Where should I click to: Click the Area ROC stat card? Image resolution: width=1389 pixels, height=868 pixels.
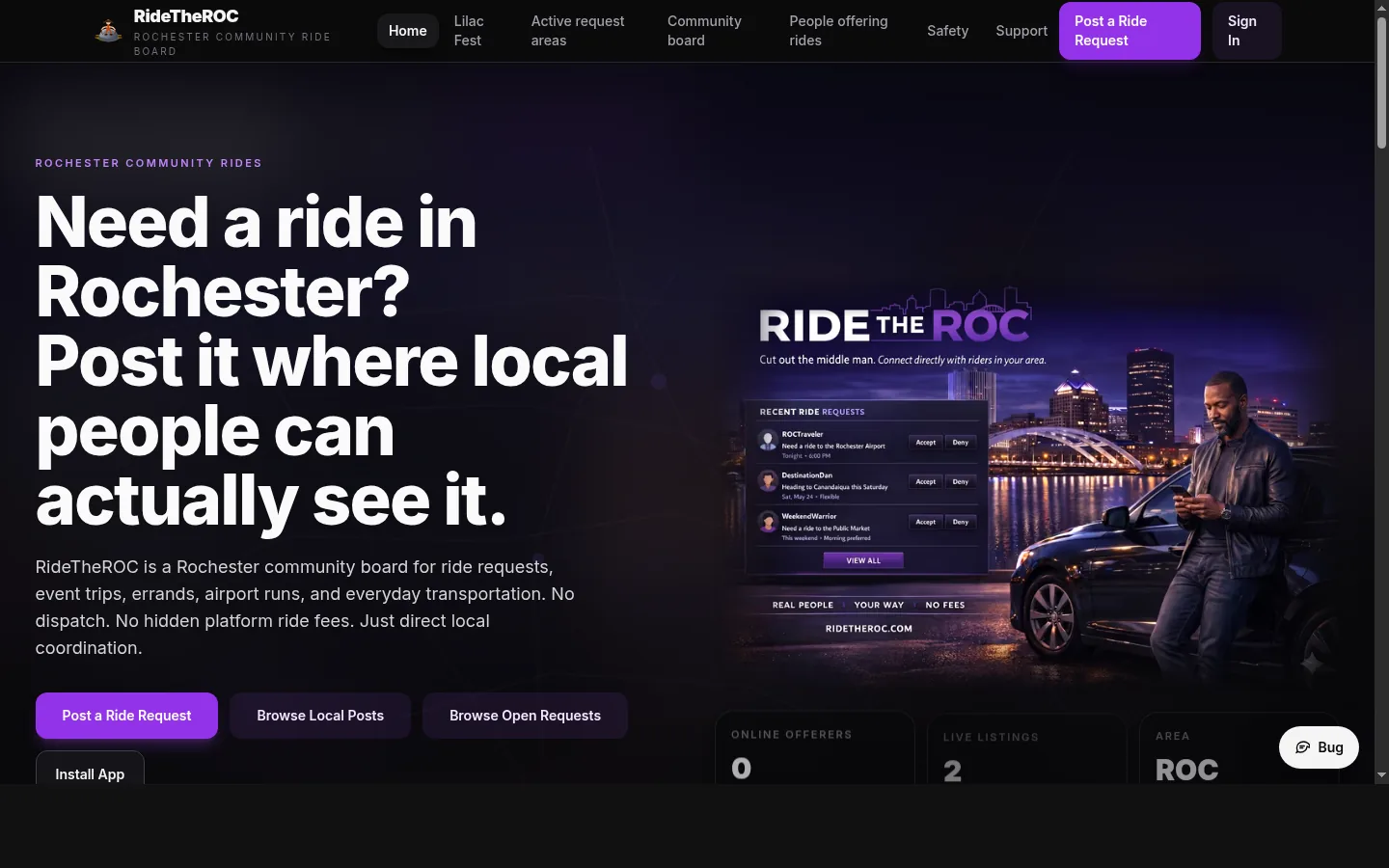[x=1239, y=748]
